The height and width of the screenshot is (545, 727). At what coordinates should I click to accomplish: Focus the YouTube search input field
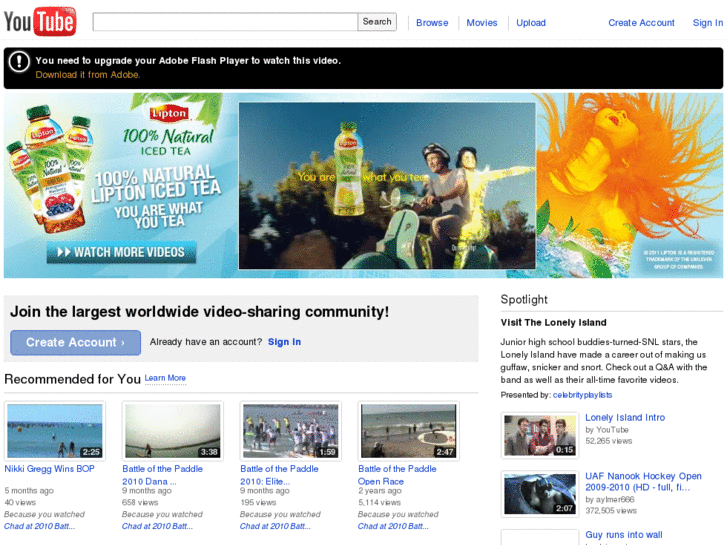[x=225, y=22]
